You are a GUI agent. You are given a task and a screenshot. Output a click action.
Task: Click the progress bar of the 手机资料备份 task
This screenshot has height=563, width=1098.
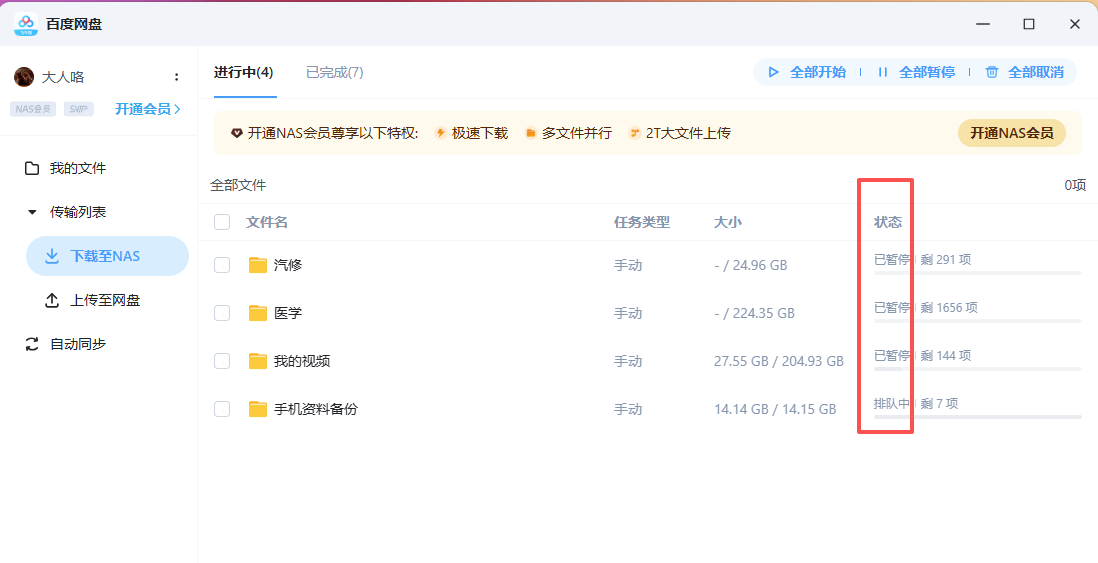pyautogui.click(x=978, y=417)
